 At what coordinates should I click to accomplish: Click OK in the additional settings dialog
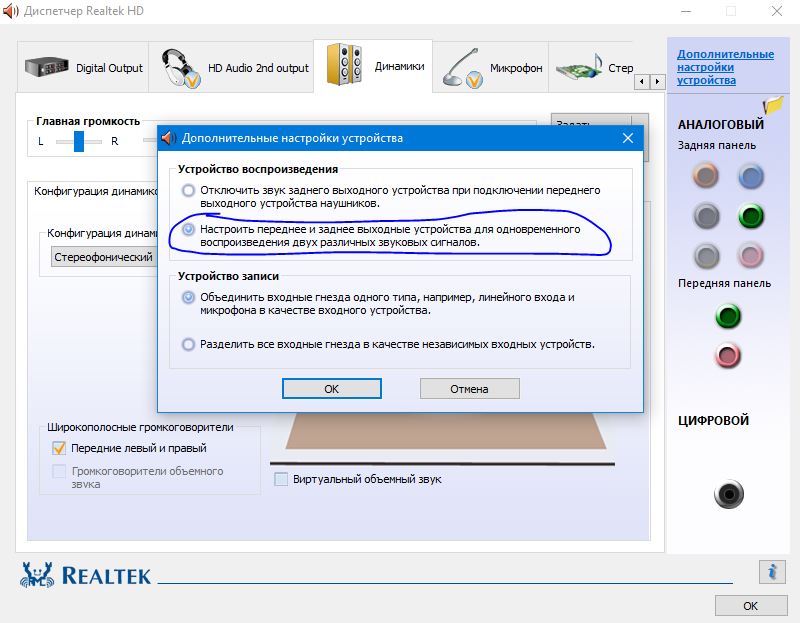(x=332, y=389)
